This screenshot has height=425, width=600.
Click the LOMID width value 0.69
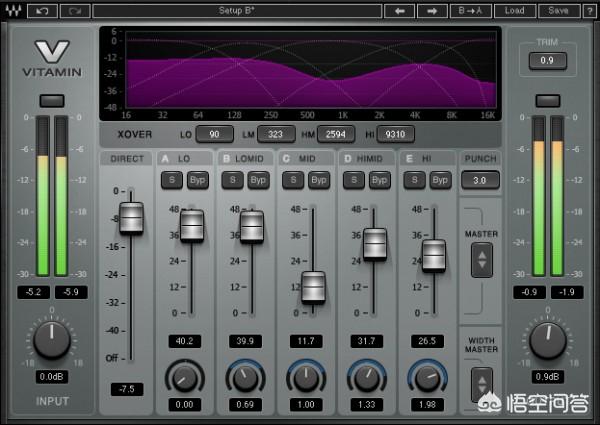245,405
